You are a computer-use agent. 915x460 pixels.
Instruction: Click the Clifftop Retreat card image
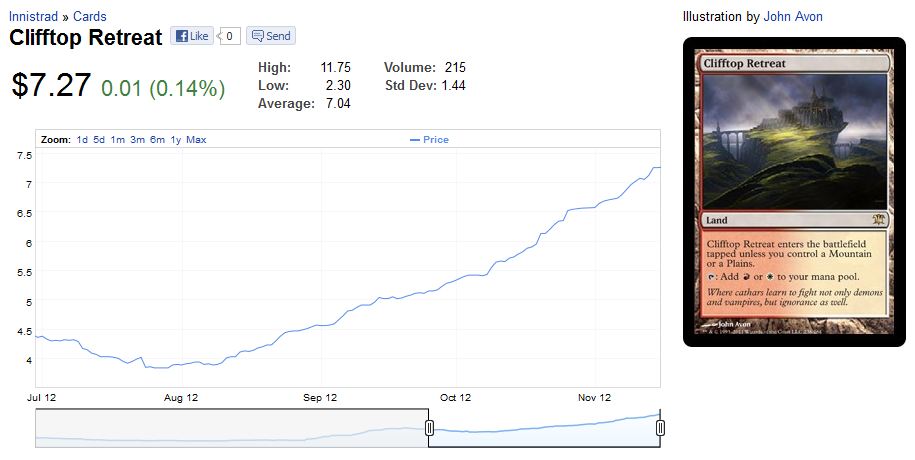click(794, 192)
